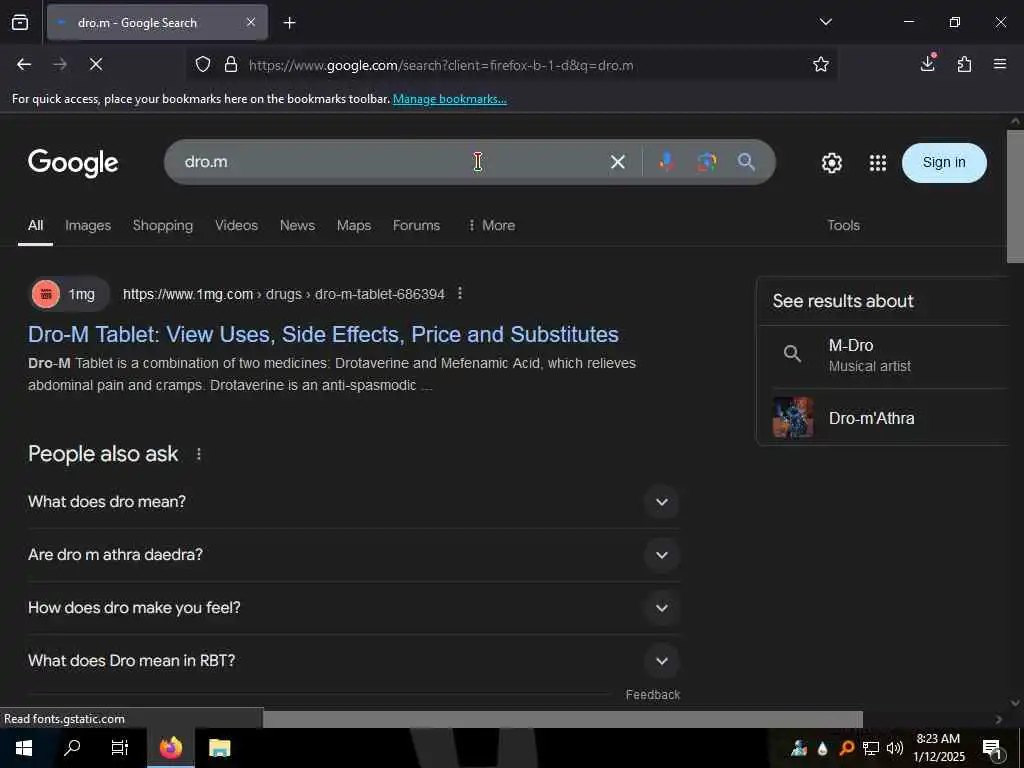Open the notifications action center
The height and width of the screenshot is (768, 1024).
pos(993,749)
